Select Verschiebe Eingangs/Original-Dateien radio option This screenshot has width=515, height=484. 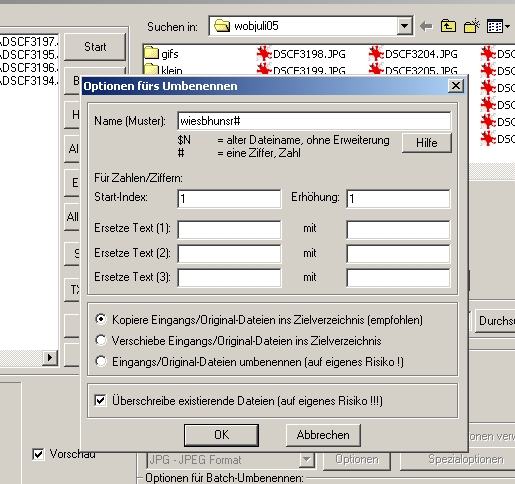click(x=101, y=340)
